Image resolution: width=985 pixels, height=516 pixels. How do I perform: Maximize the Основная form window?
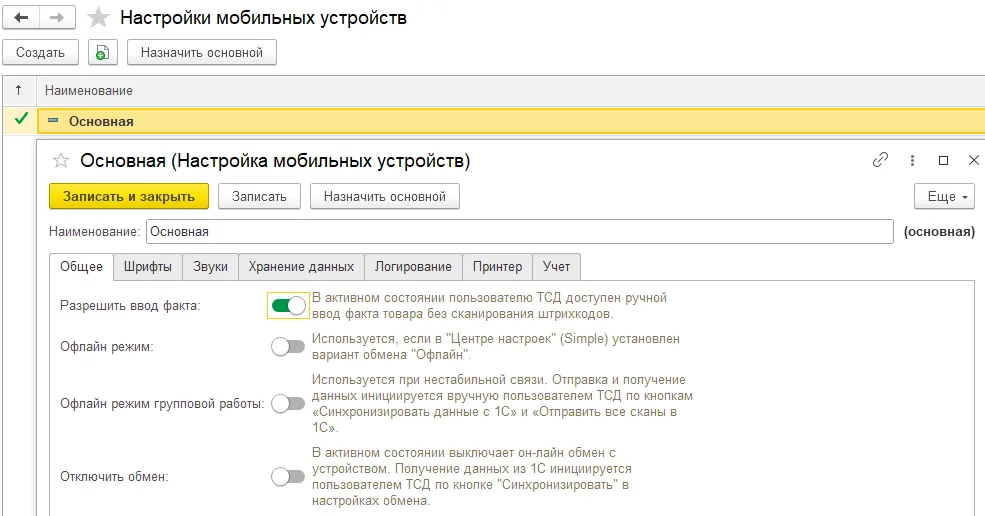[x=943, y=161]
